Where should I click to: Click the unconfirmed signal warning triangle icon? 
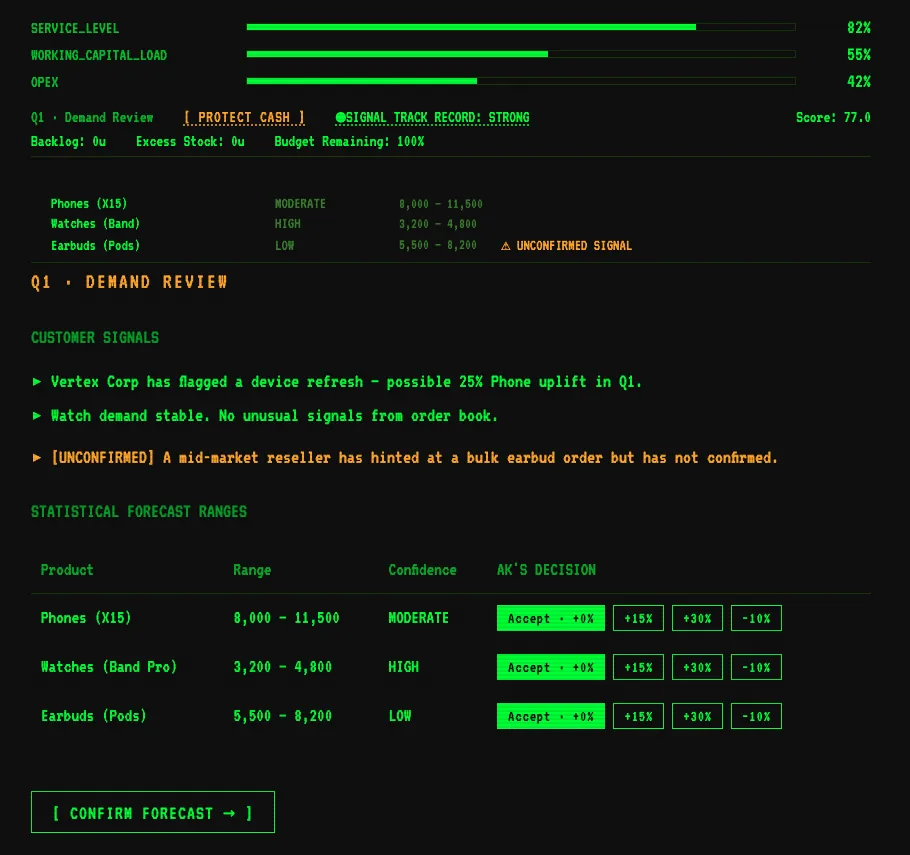tap(505, 246)
